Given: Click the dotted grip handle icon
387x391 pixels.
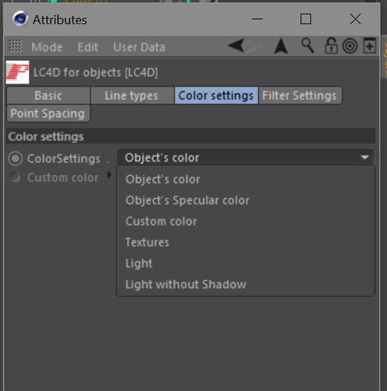Looking at the screenshot, I should [x=15, y=46].
